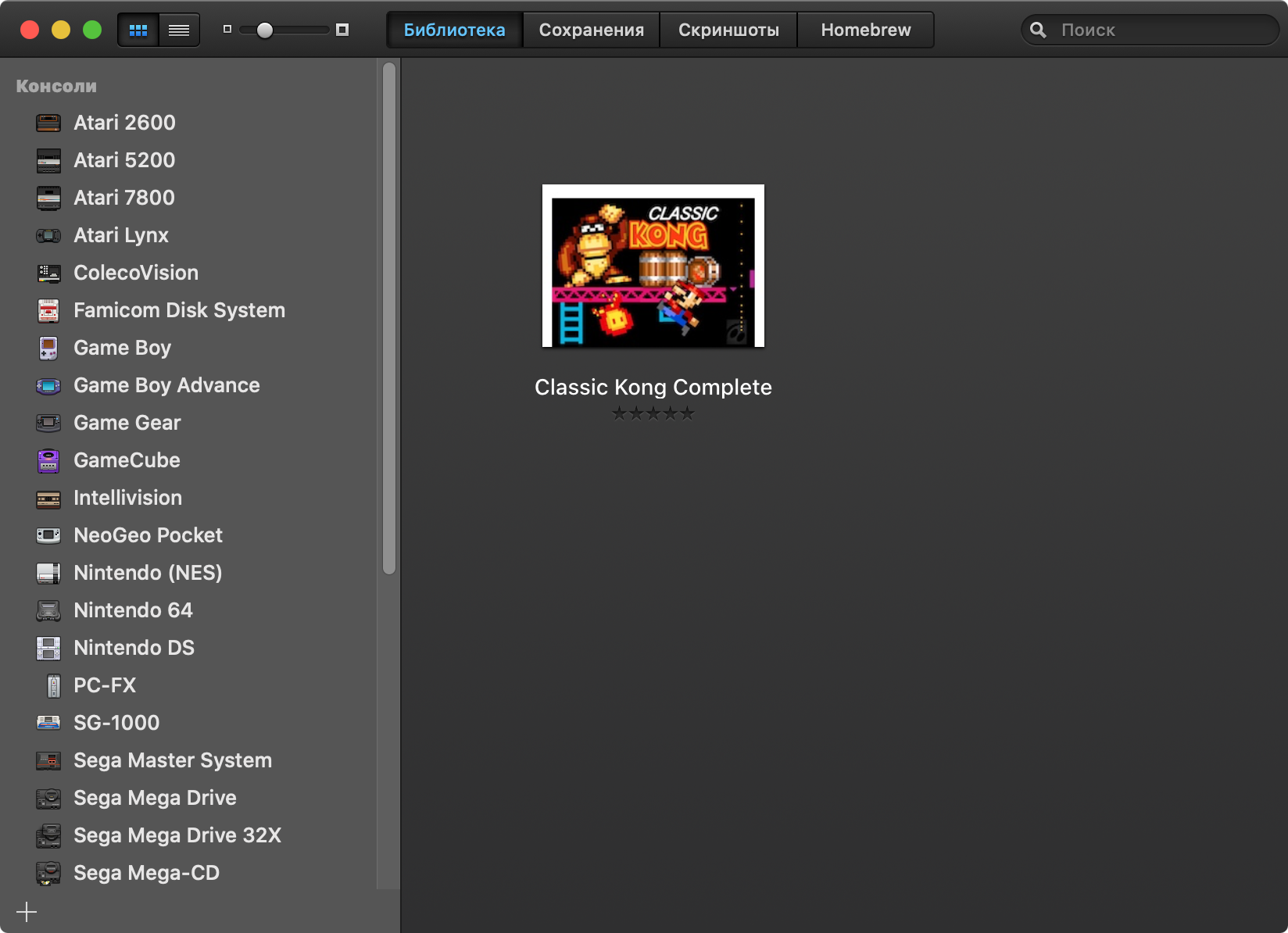Click the GameCube purple console icon

(48, 461)
